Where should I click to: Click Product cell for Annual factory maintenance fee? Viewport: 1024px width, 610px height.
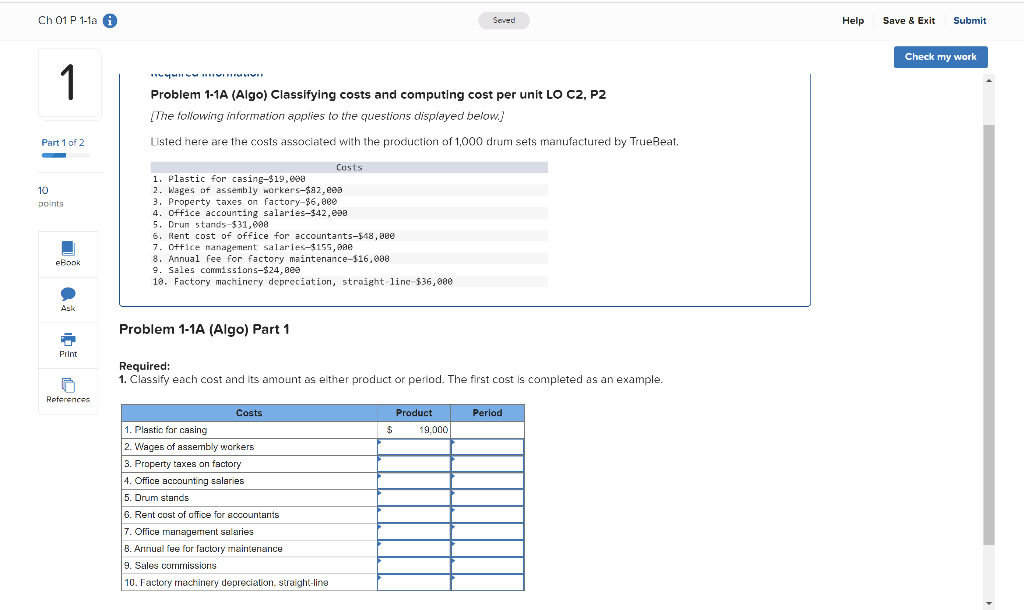click(x=414, y=549)
